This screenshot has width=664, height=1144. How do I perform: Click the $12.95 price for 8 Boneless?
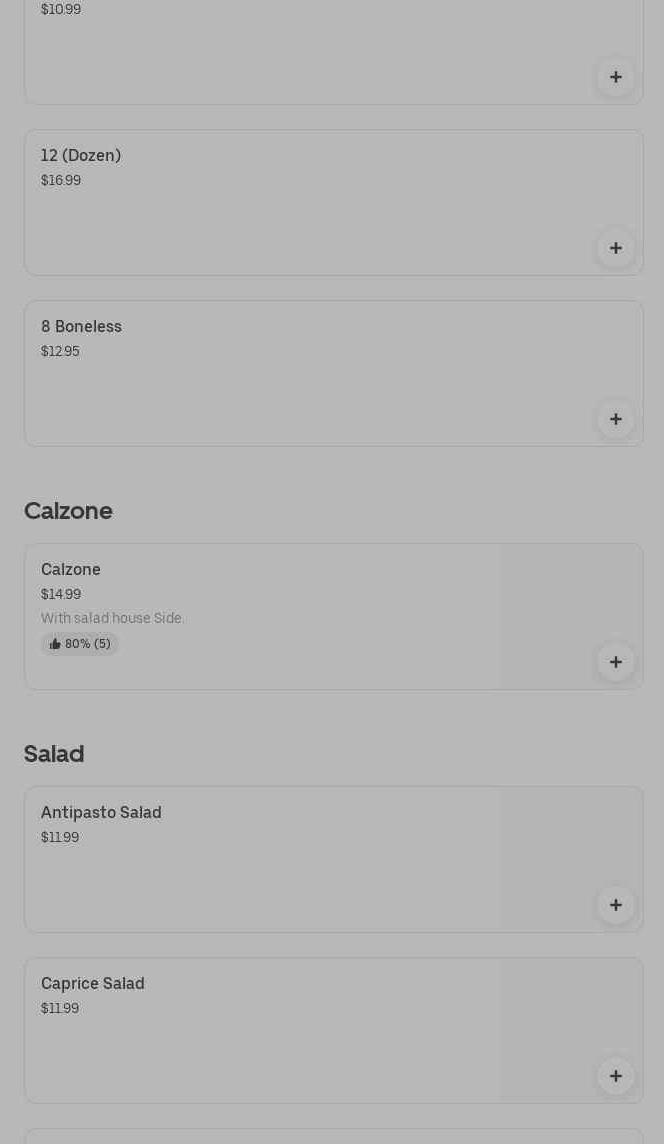pyautogui.click(x=60, y=352)
